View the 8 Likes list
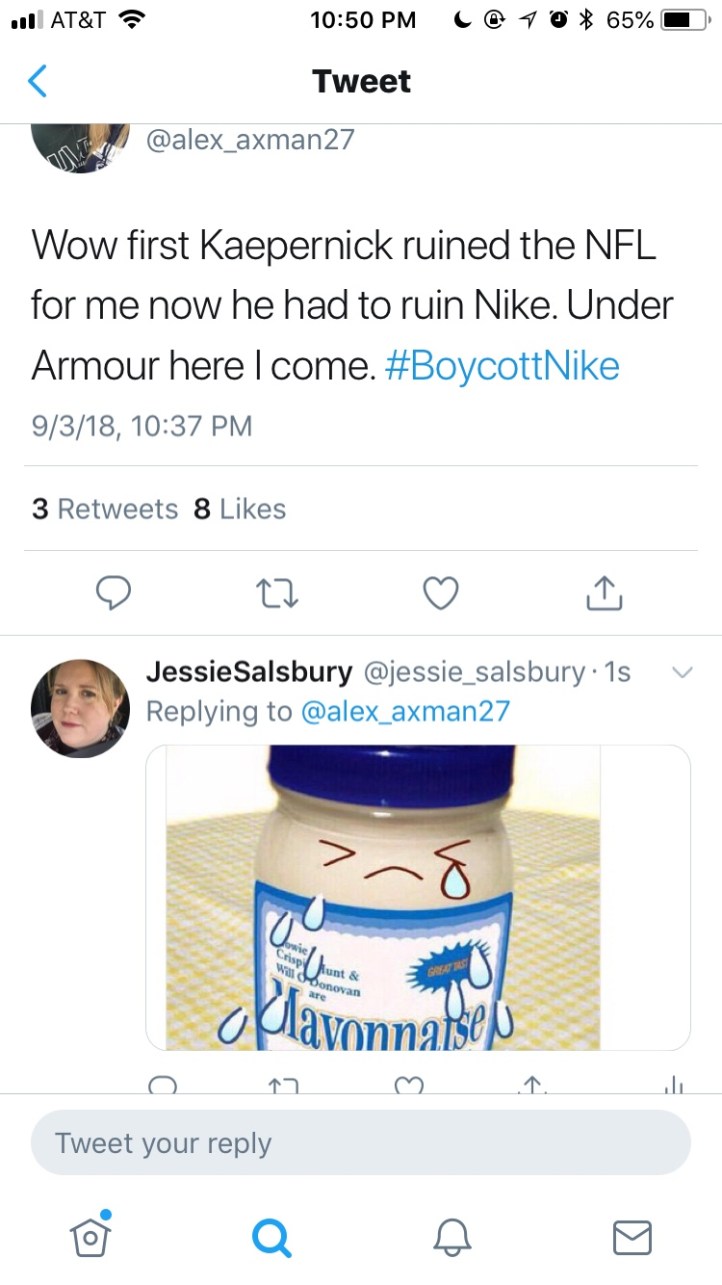Screen dimensions: 722x1285 239,509
